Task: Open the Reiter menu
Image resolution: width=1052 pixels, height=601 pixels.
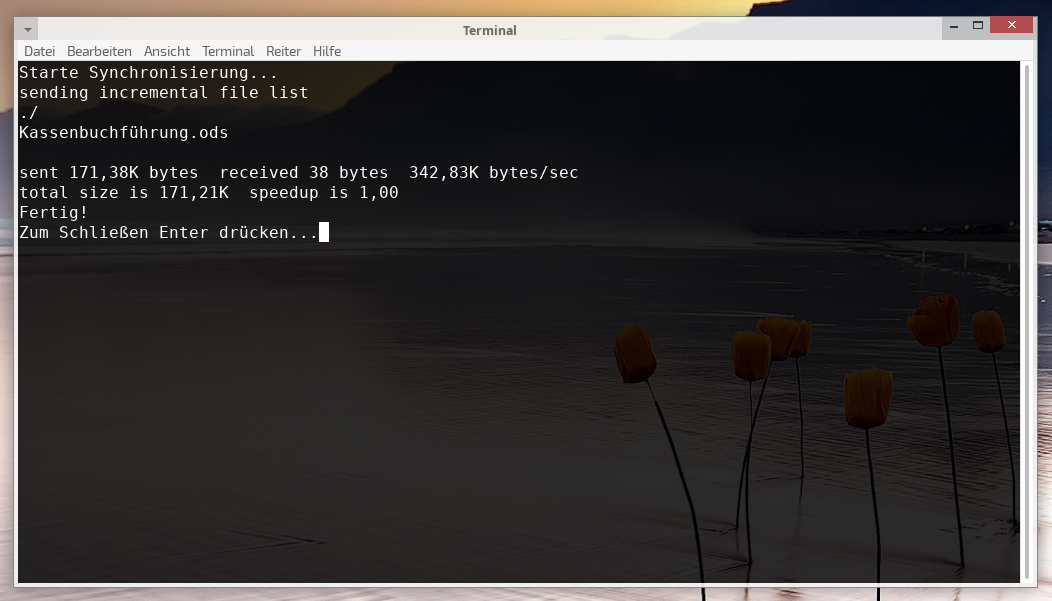Action: pyautogui.click(x=283, y=52)
